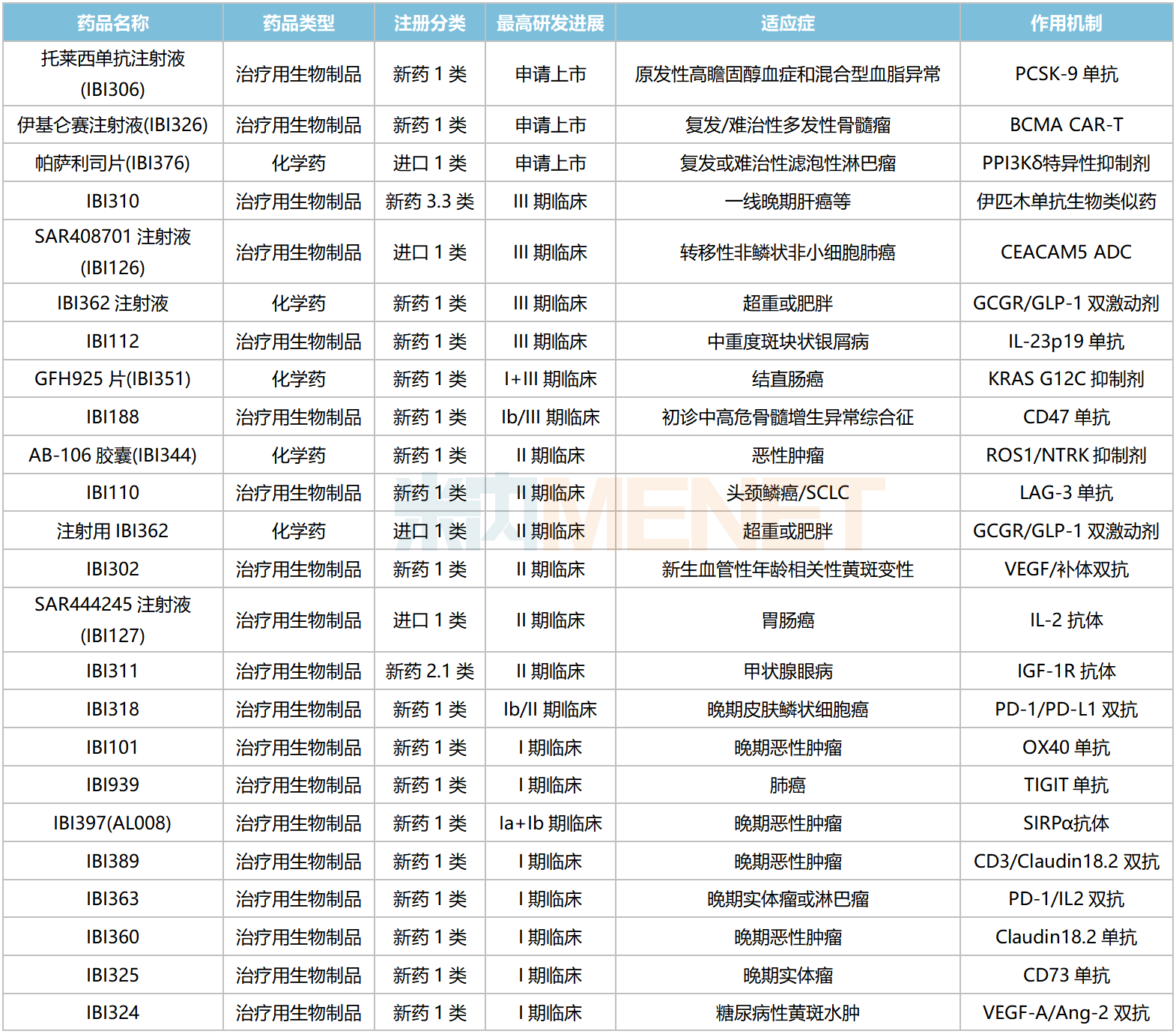Screen dimensions: 1176x1034
Task: Click the 作用机制 column header
Action: tap(1067, 22)
